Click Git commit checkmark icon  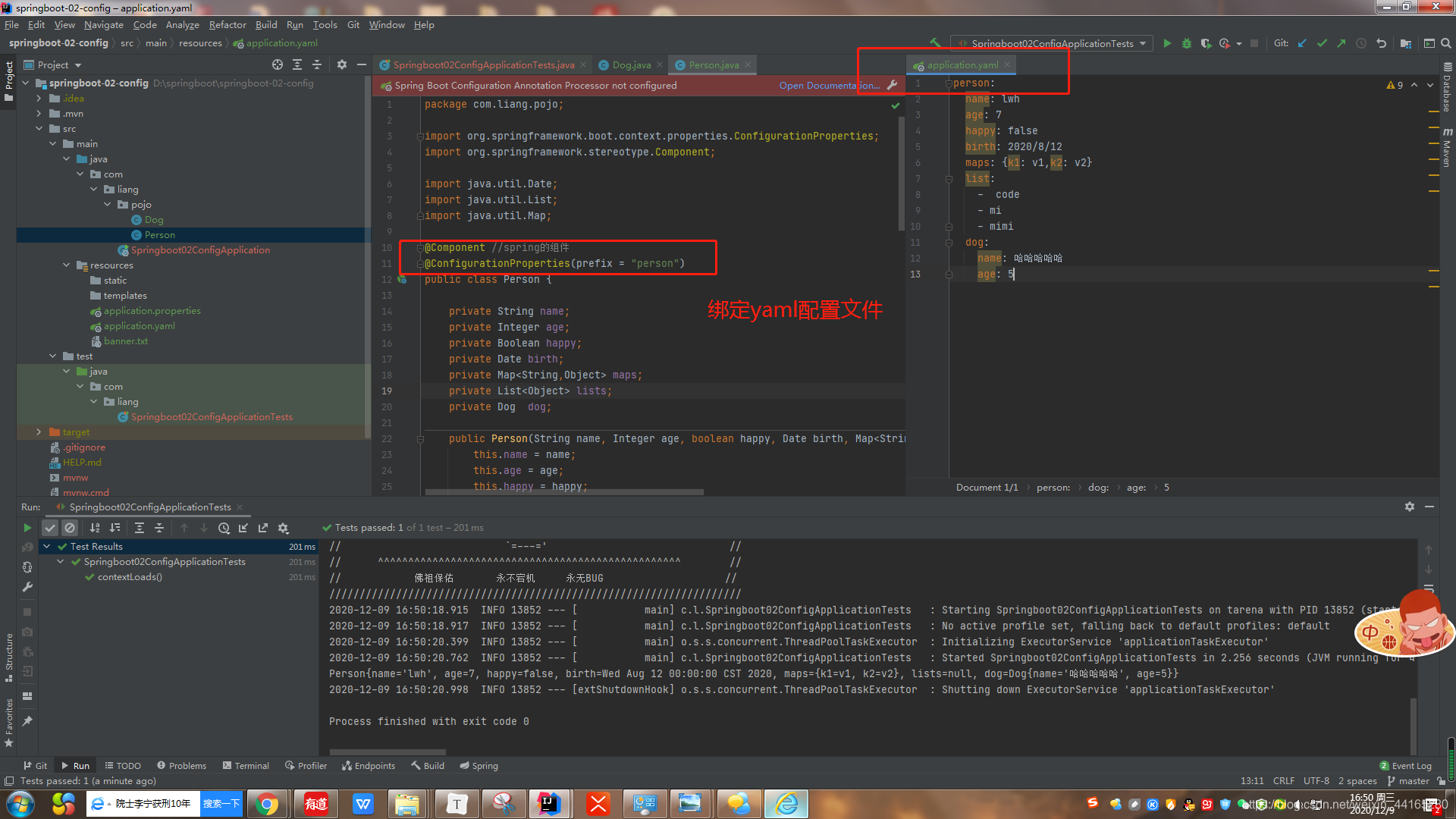pos(1322,43)
